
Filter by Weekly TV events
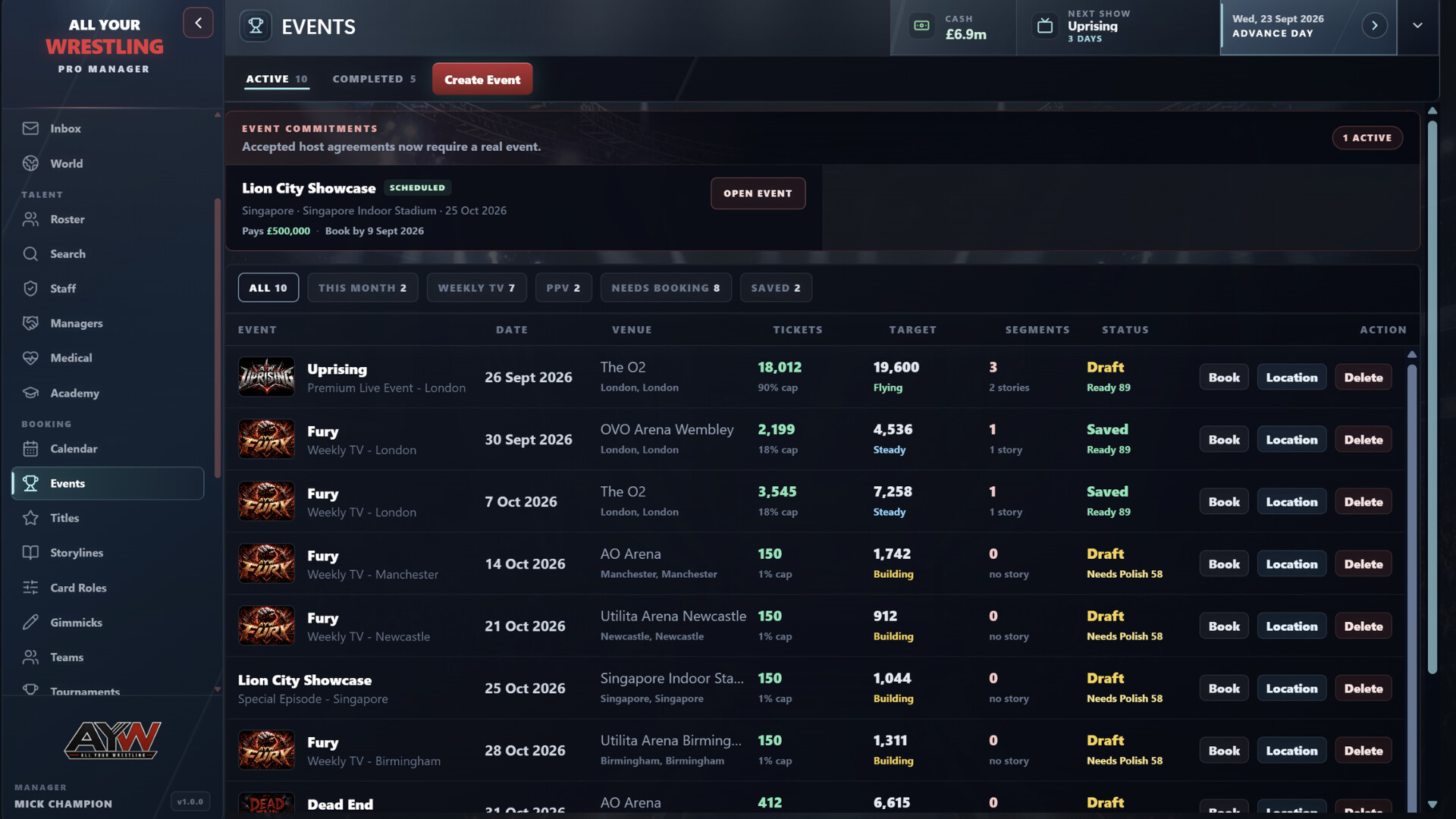tap(476, 288)
